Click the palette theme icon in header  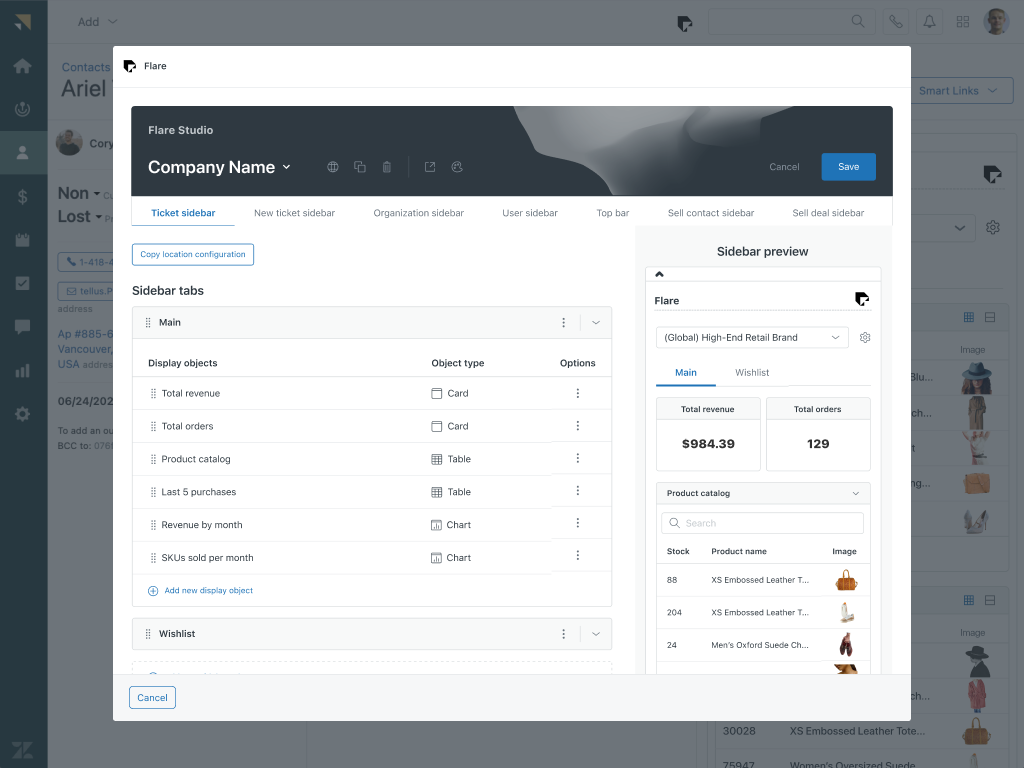coord(457,167)
